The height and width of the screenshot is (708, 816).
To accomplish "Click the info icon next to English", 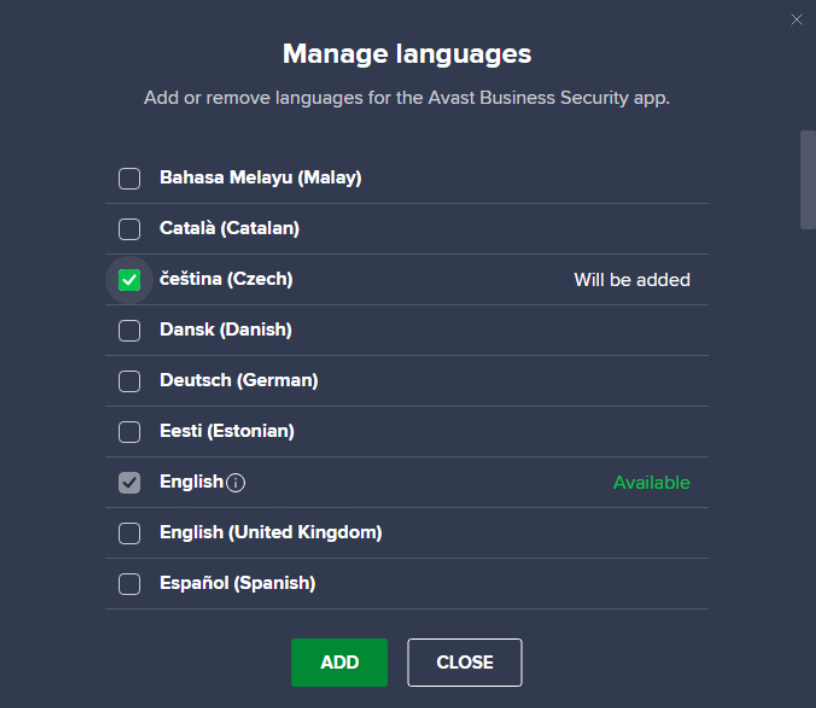I will click(236, 483).
